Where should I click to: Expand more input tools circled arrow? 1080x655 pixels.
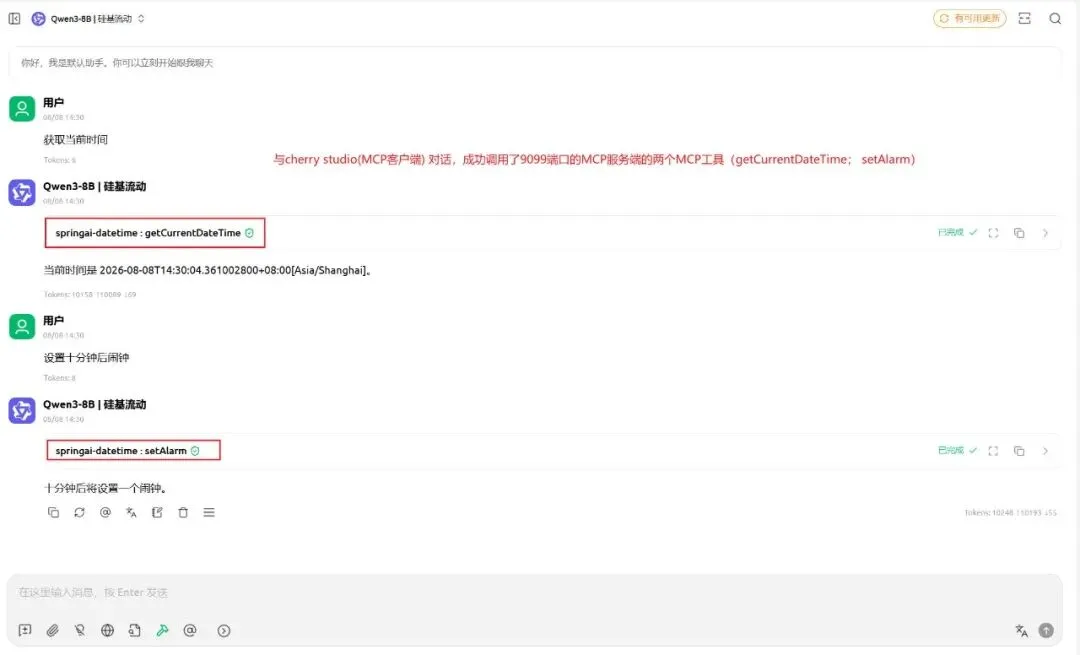(224, 630)
